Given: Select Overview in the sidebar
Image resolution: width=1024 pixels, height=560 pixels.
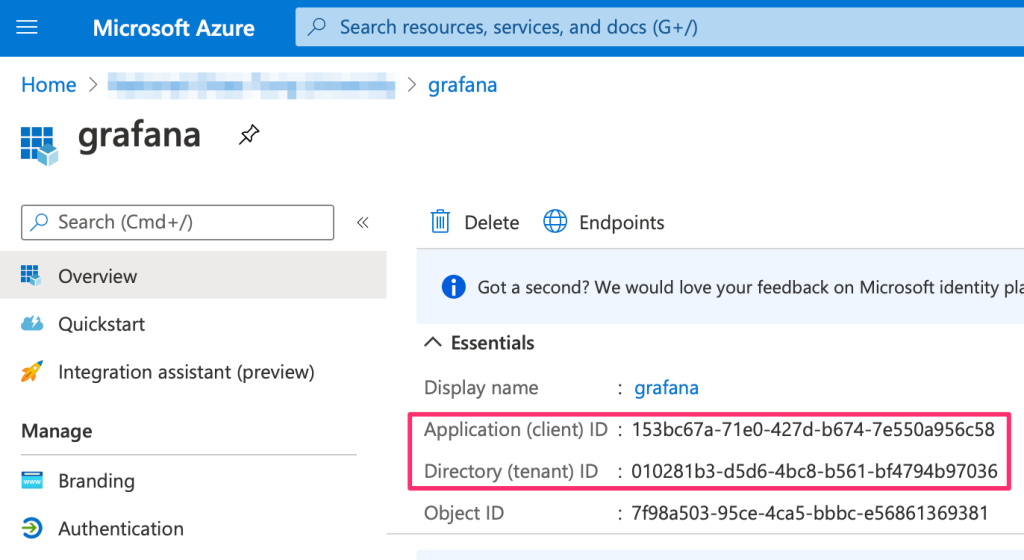Looking at the screenshot, I should [x=193, y=276].
